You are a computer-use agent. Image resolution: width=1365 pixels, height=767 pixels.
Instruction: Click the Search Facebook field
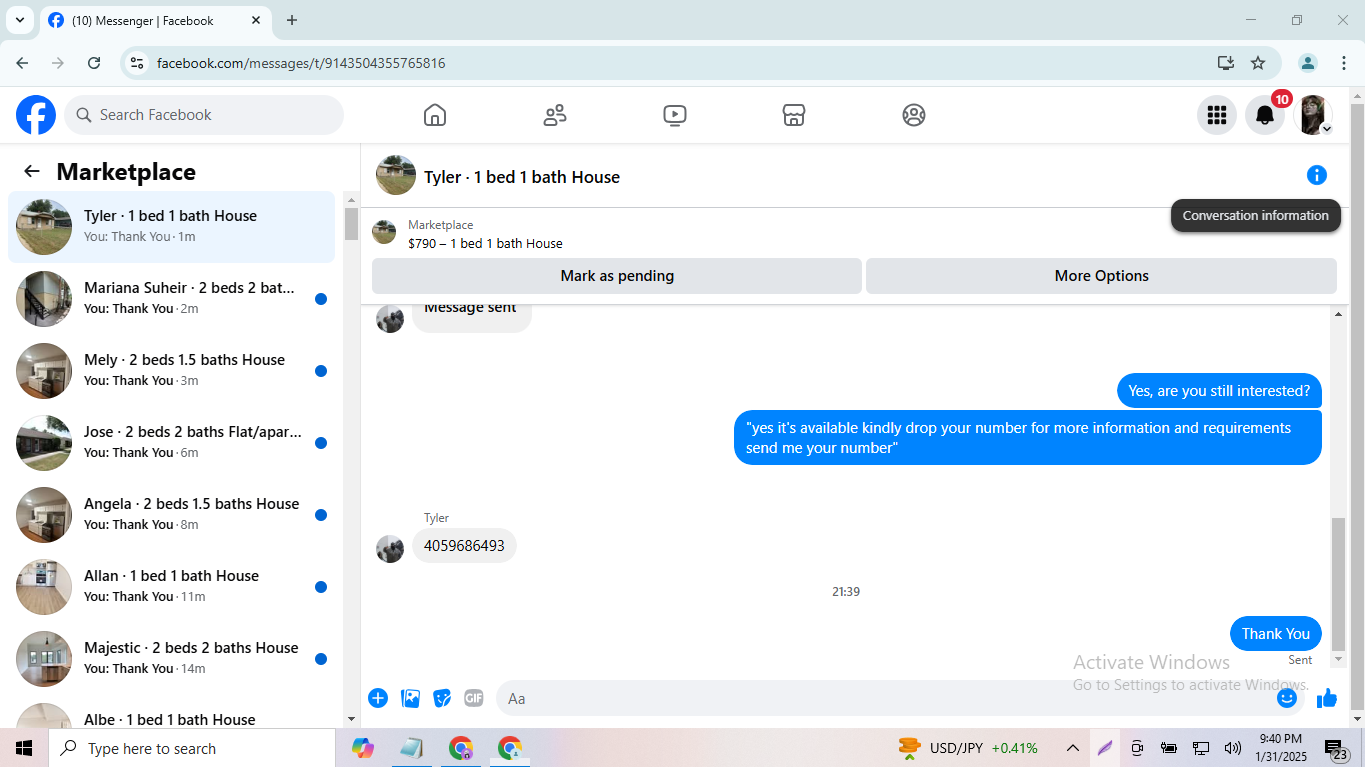pos(204,115)
